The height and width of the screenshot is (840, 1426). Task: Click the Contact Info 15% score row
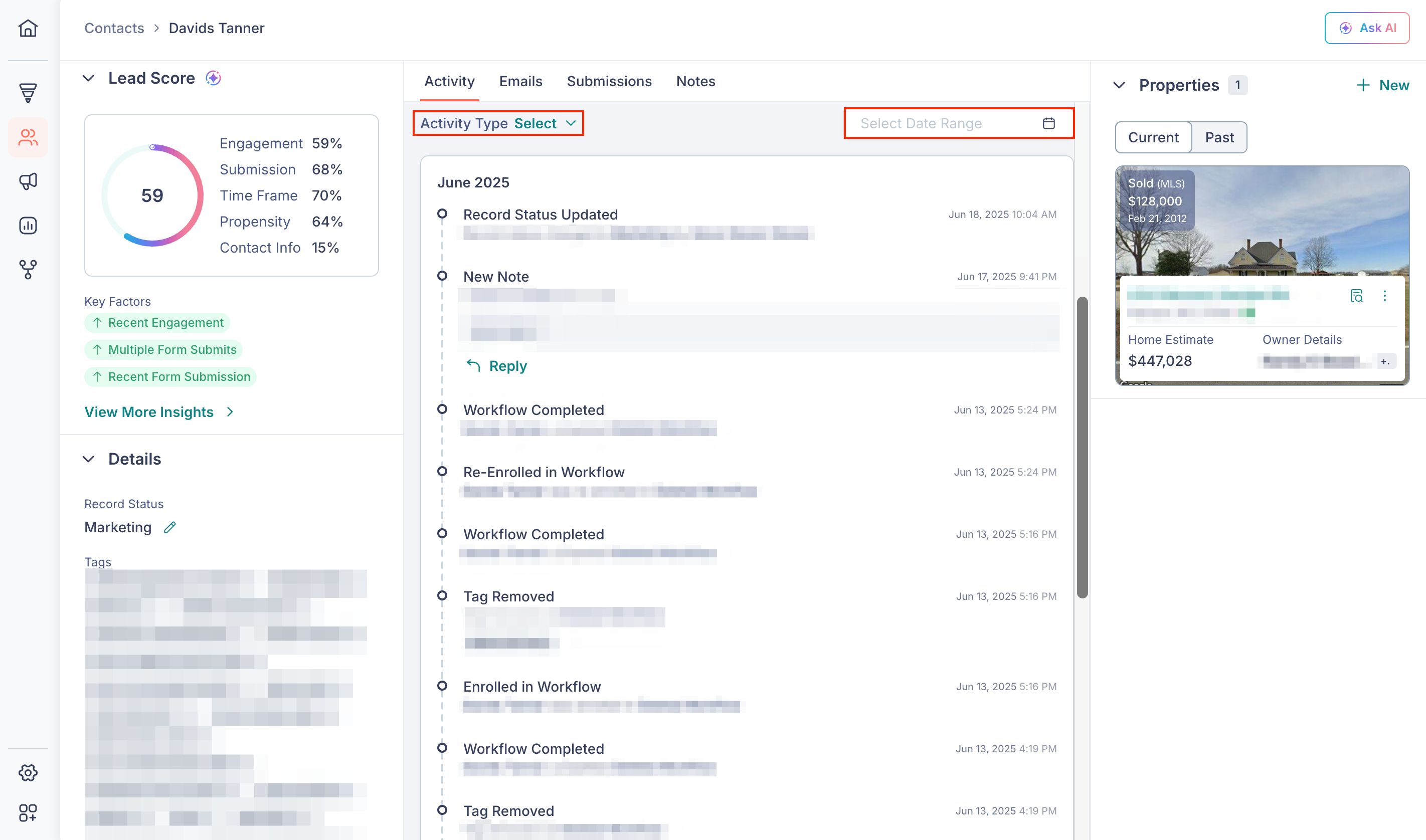tap(280, 248)
